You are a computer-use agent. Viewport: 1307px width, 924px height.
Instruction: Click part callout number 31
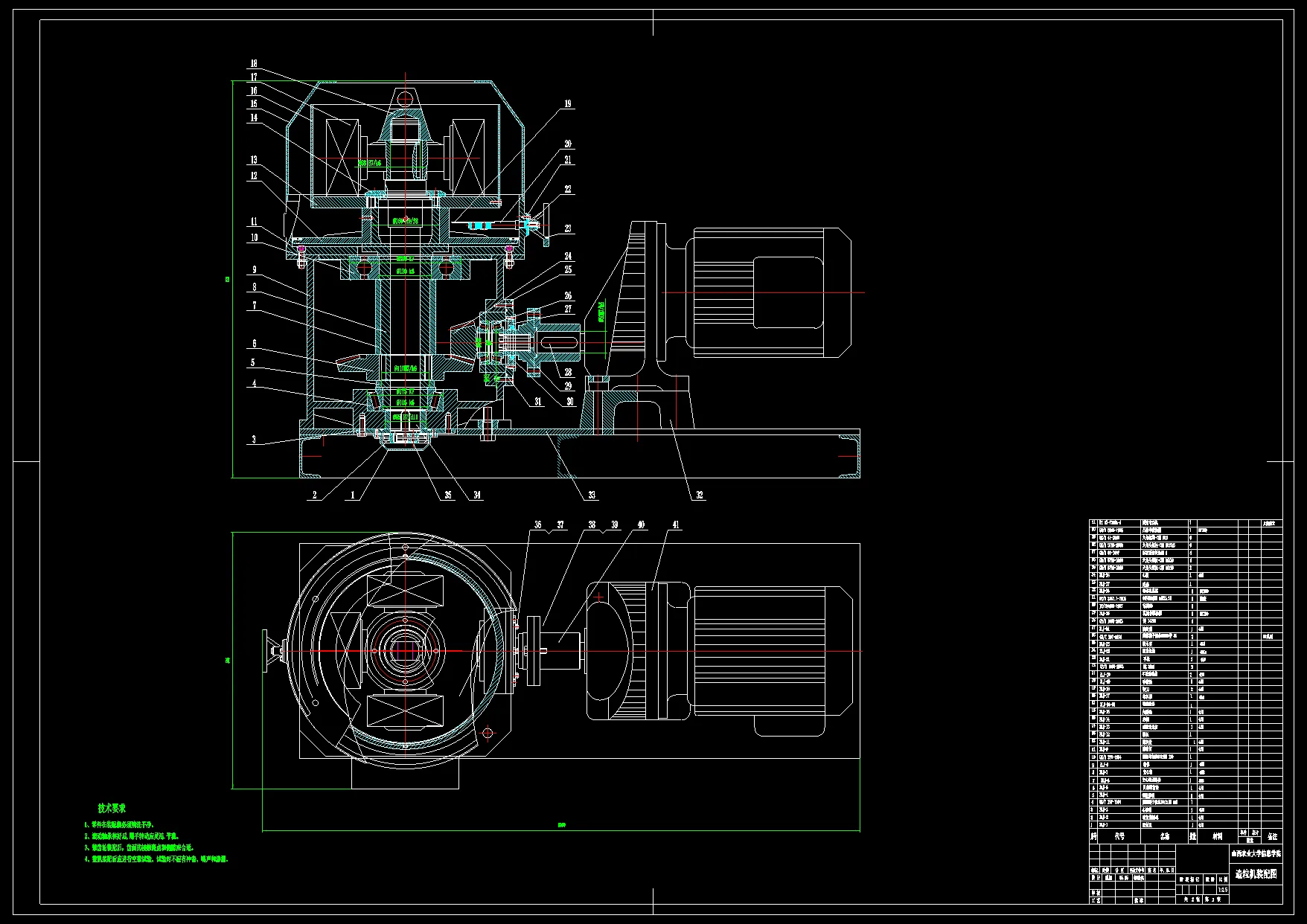point(537,402)
